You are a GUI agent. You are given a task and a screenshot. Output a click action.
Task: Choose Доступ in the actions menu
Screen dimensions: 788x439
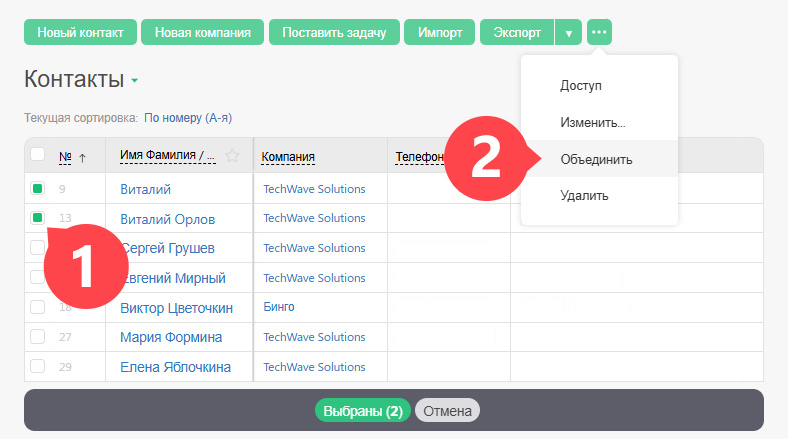coord(581,85)
